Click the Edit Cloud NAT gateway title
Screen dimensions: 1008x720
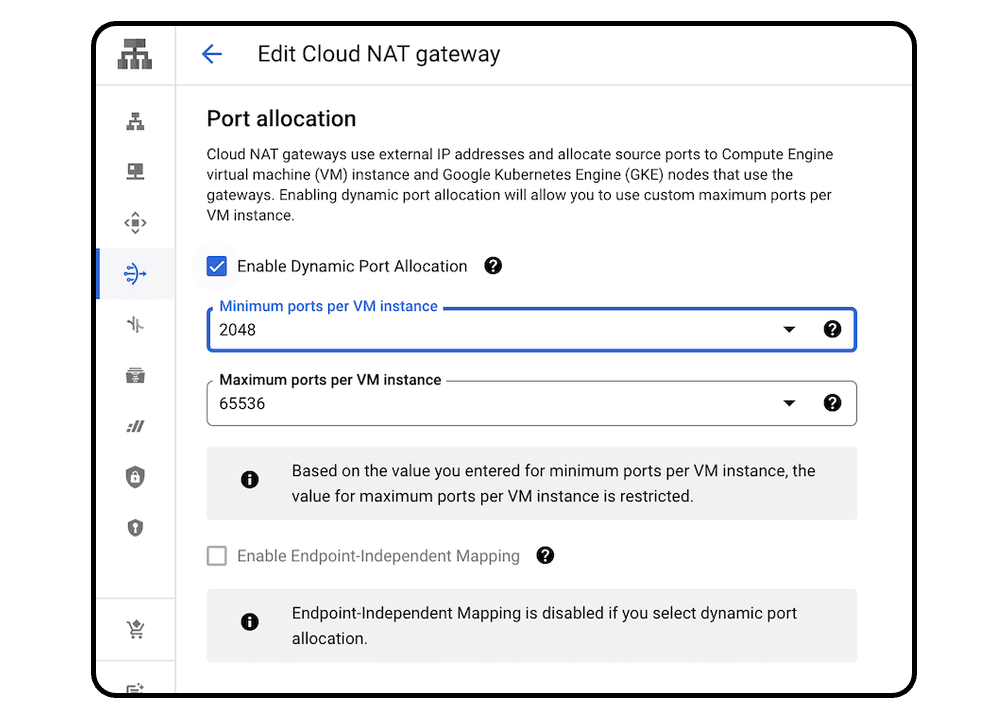click(379, 54)
